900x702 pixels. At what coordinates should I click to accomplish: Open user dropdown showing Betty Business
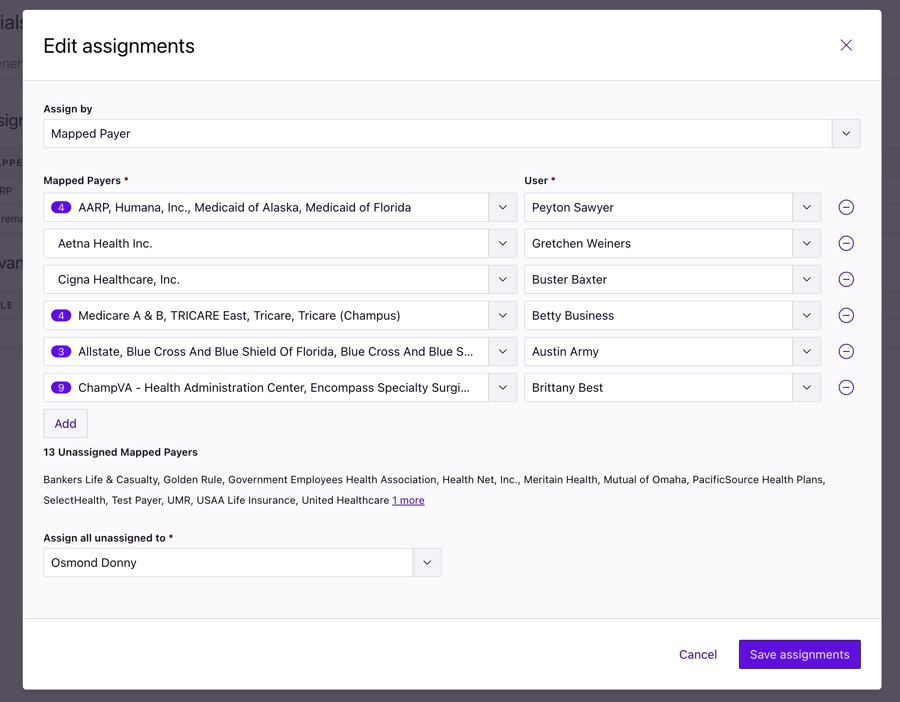tap(806, 316)
